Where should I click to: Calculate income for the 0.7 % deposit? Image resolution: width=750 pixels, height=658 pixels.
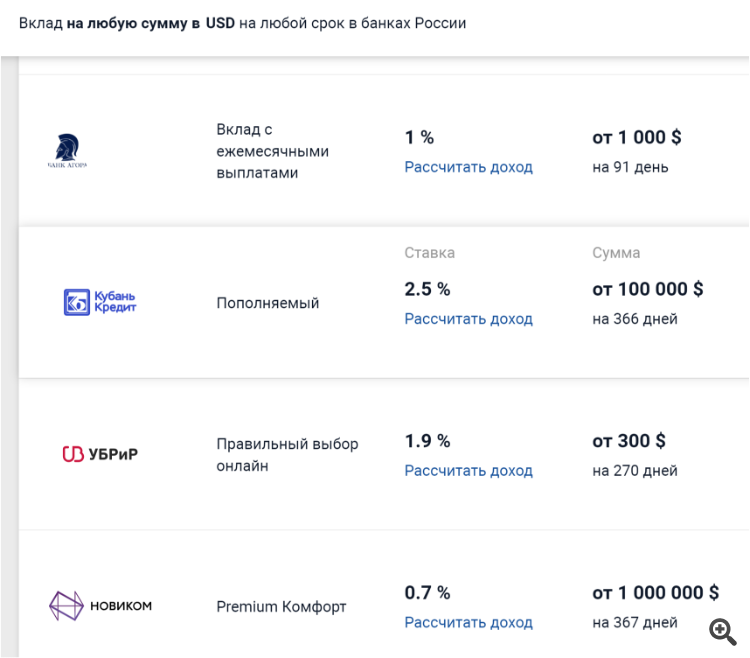coord(468,622)
